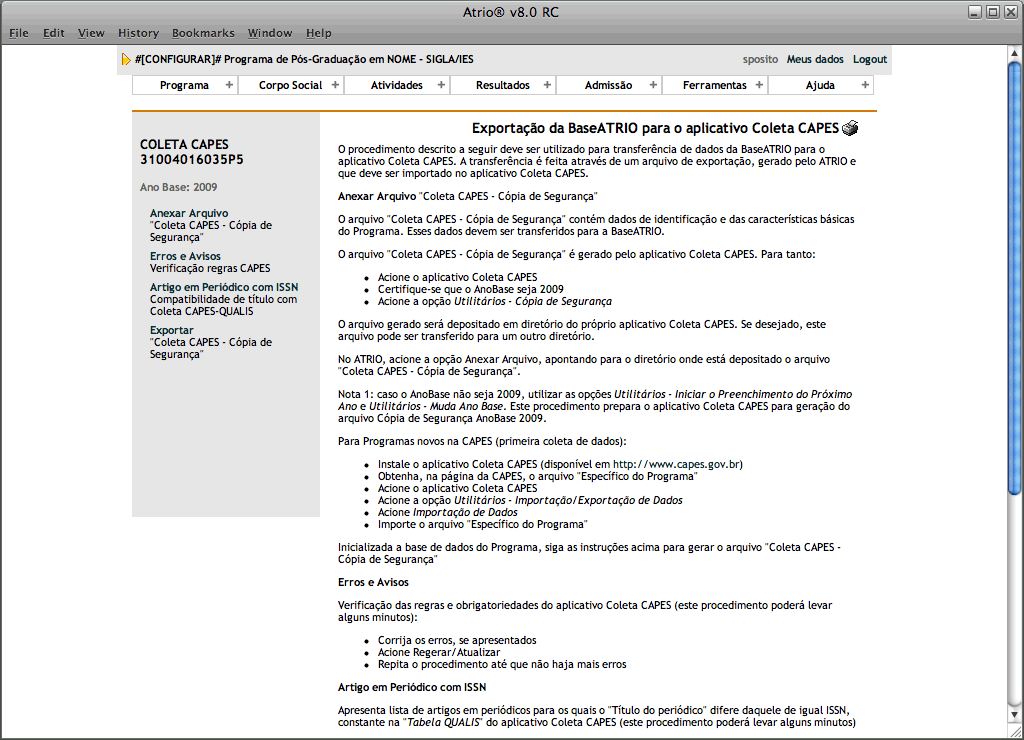The width and height of the screenshot is (1024, 740).
Task: Open the Bookmarks menu
Action: 203,33
